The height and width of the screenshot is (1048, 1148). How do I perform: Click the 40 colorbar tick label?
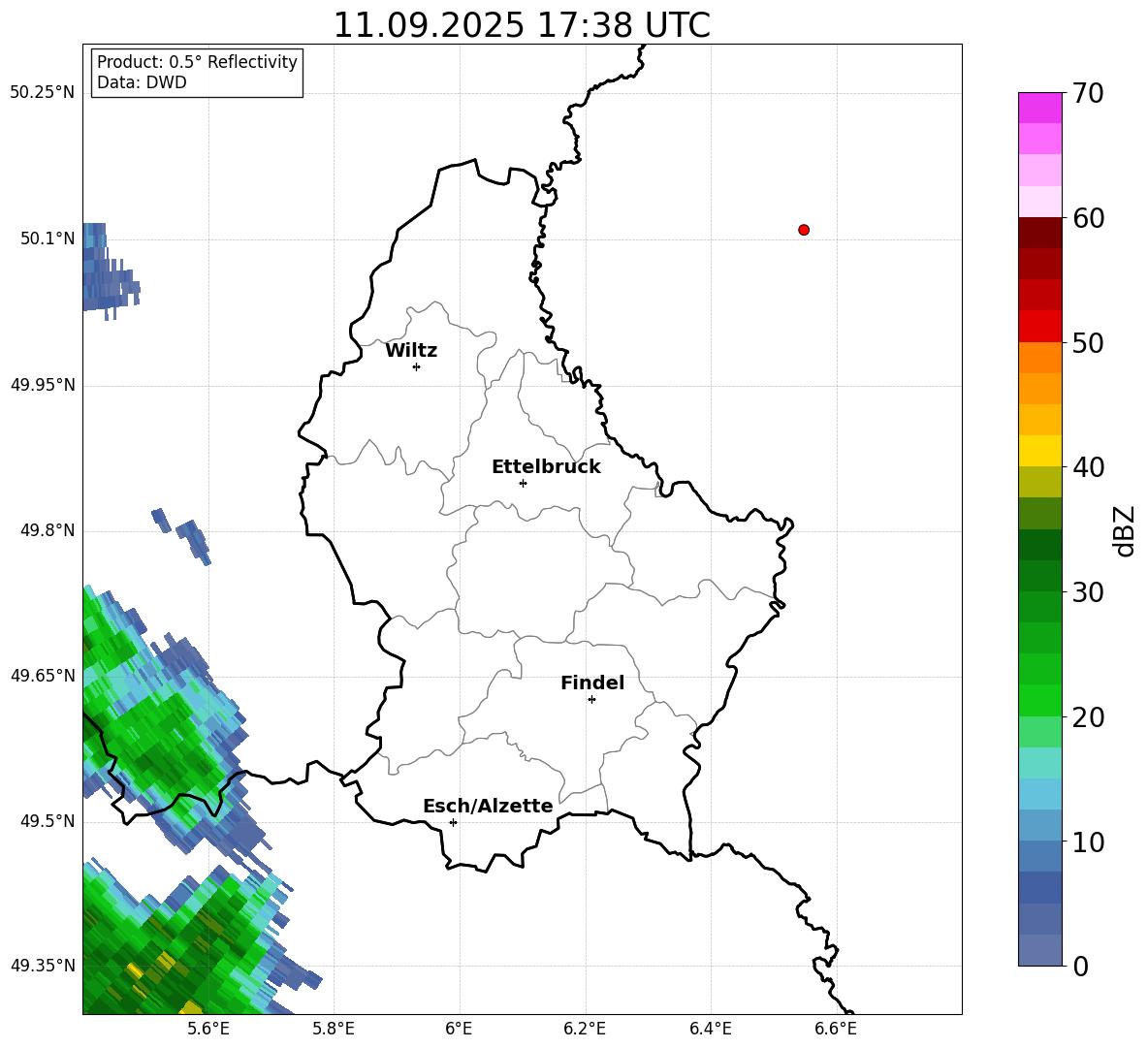(x=1088, y=467)
